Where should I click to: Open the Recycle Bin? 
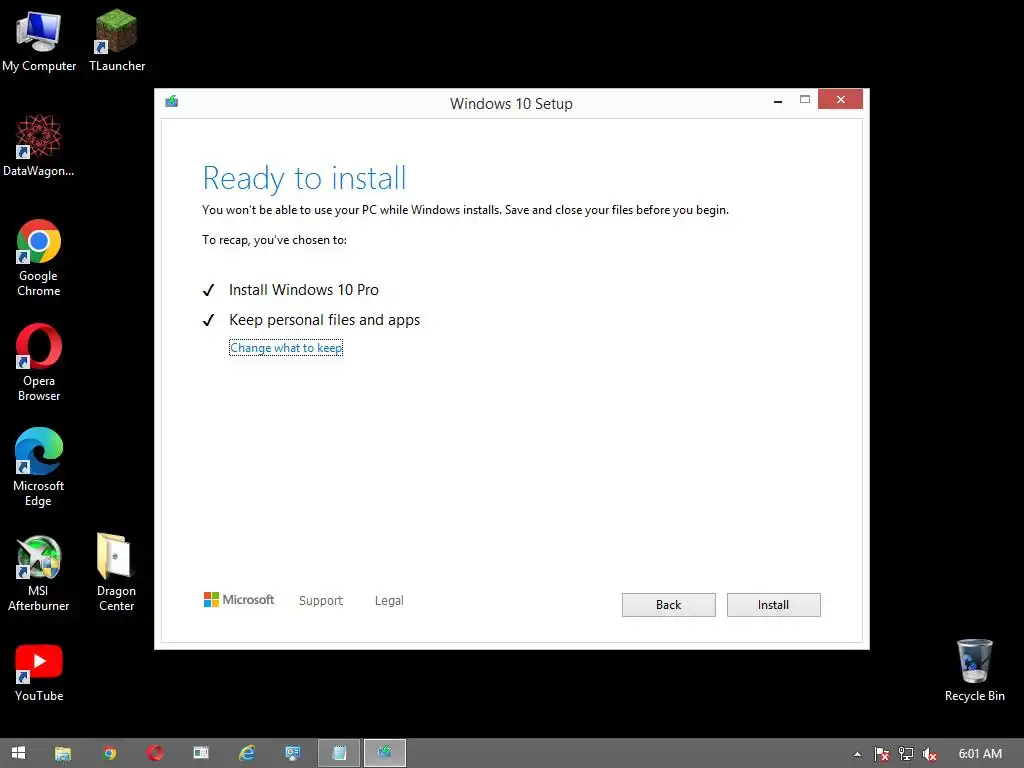click(974, 671)
